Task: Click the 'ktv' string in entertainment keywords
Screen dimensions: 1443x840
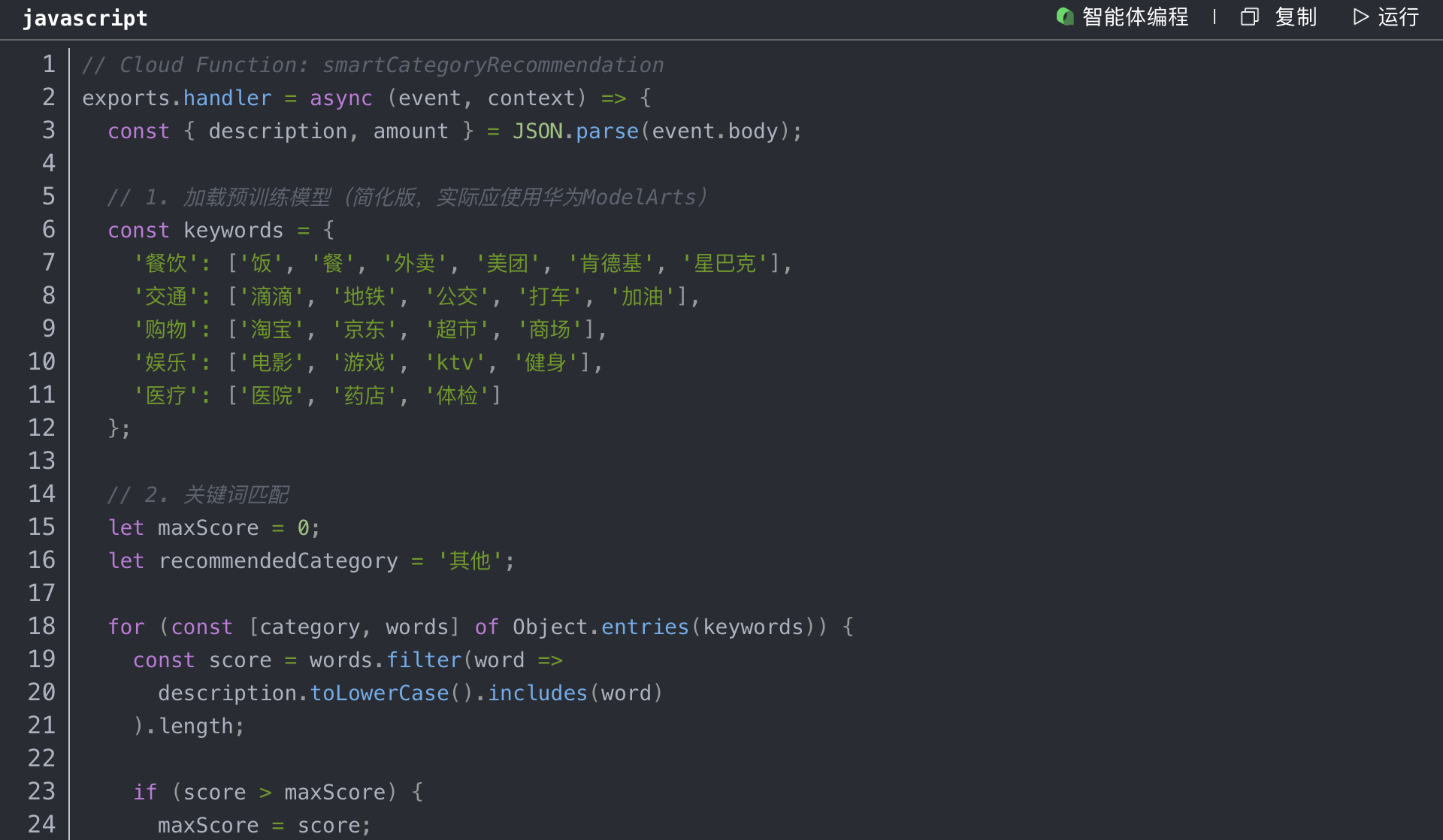Action: coord(455,363)
